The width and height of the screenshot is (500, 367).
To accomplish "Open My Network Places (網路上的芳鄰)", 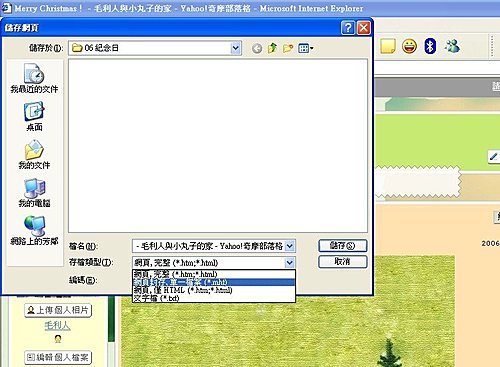I will pos(34,231).
